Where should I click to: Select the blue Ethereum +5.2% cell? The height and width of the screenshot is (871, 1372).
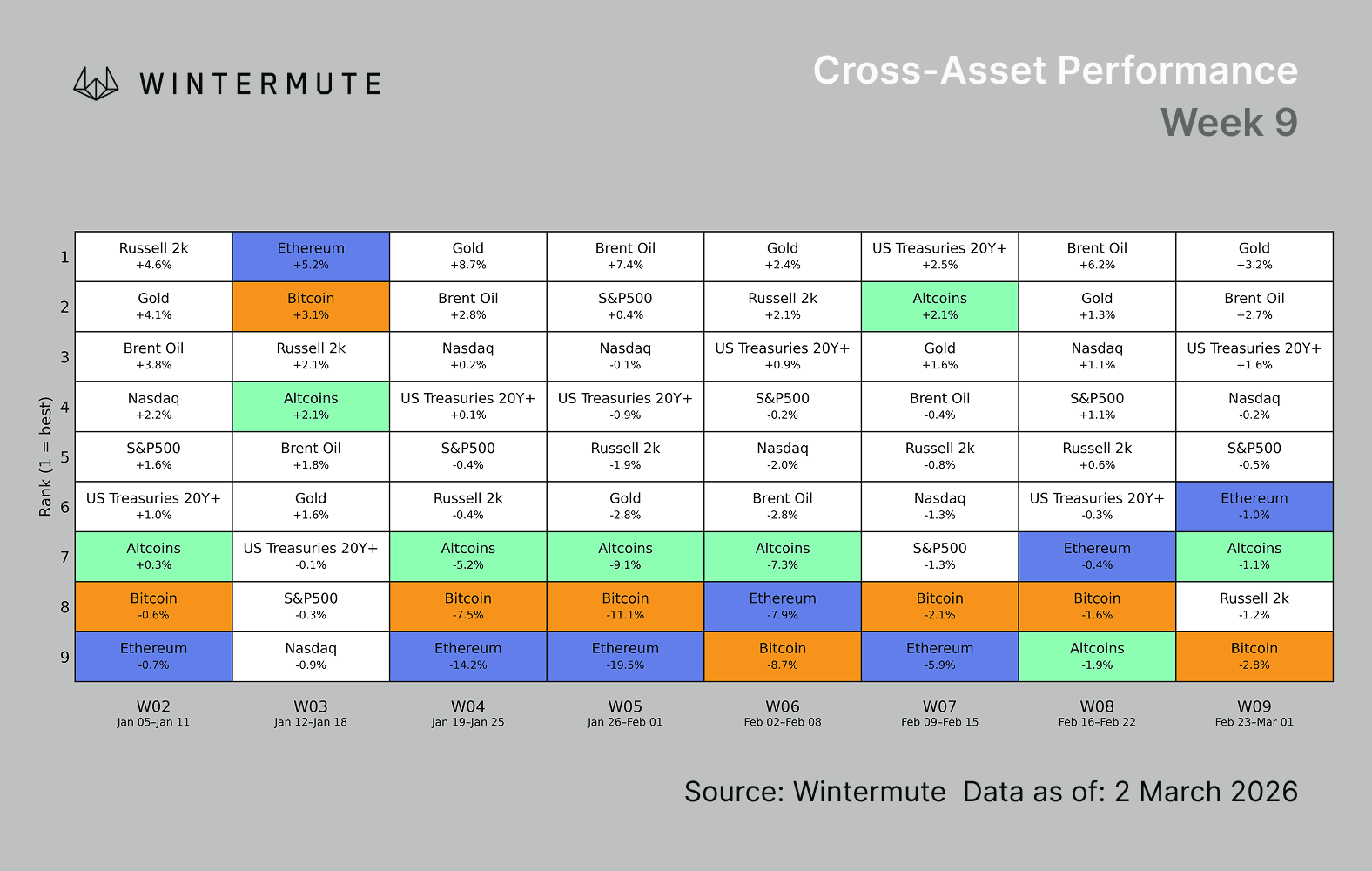[x=311, y=256]
